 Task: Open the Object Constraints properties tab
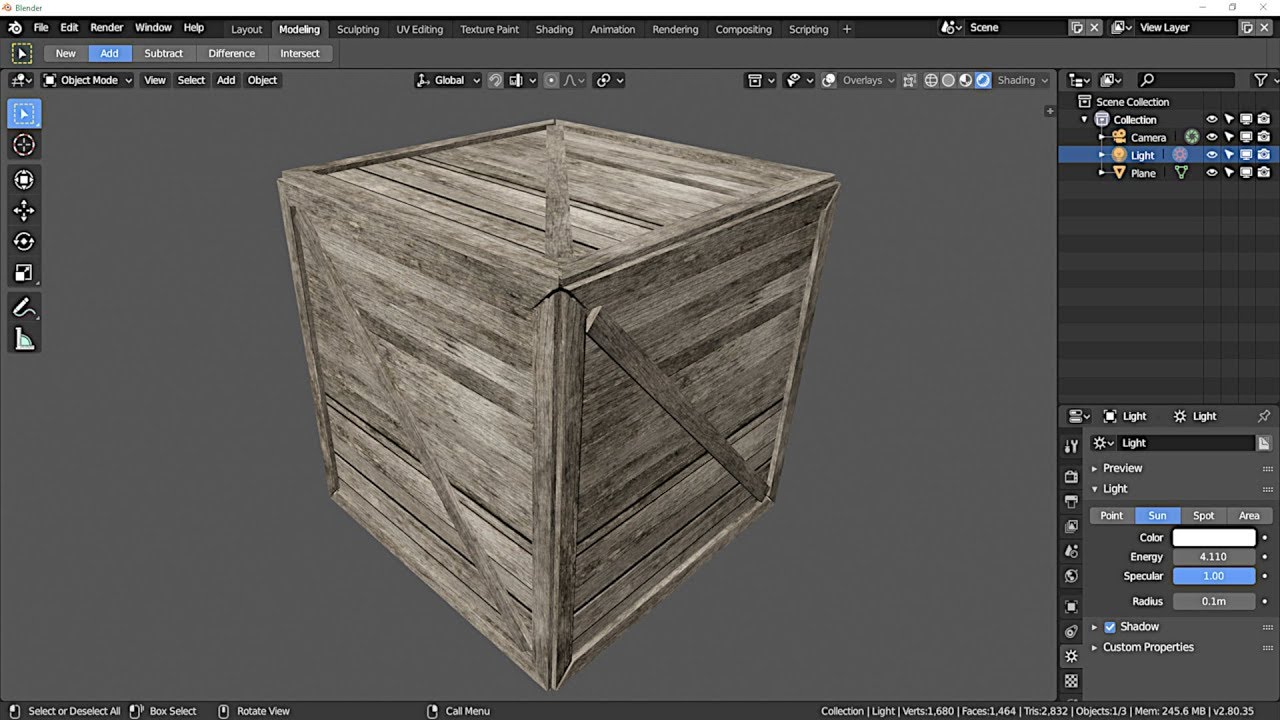click(1071, 631)
